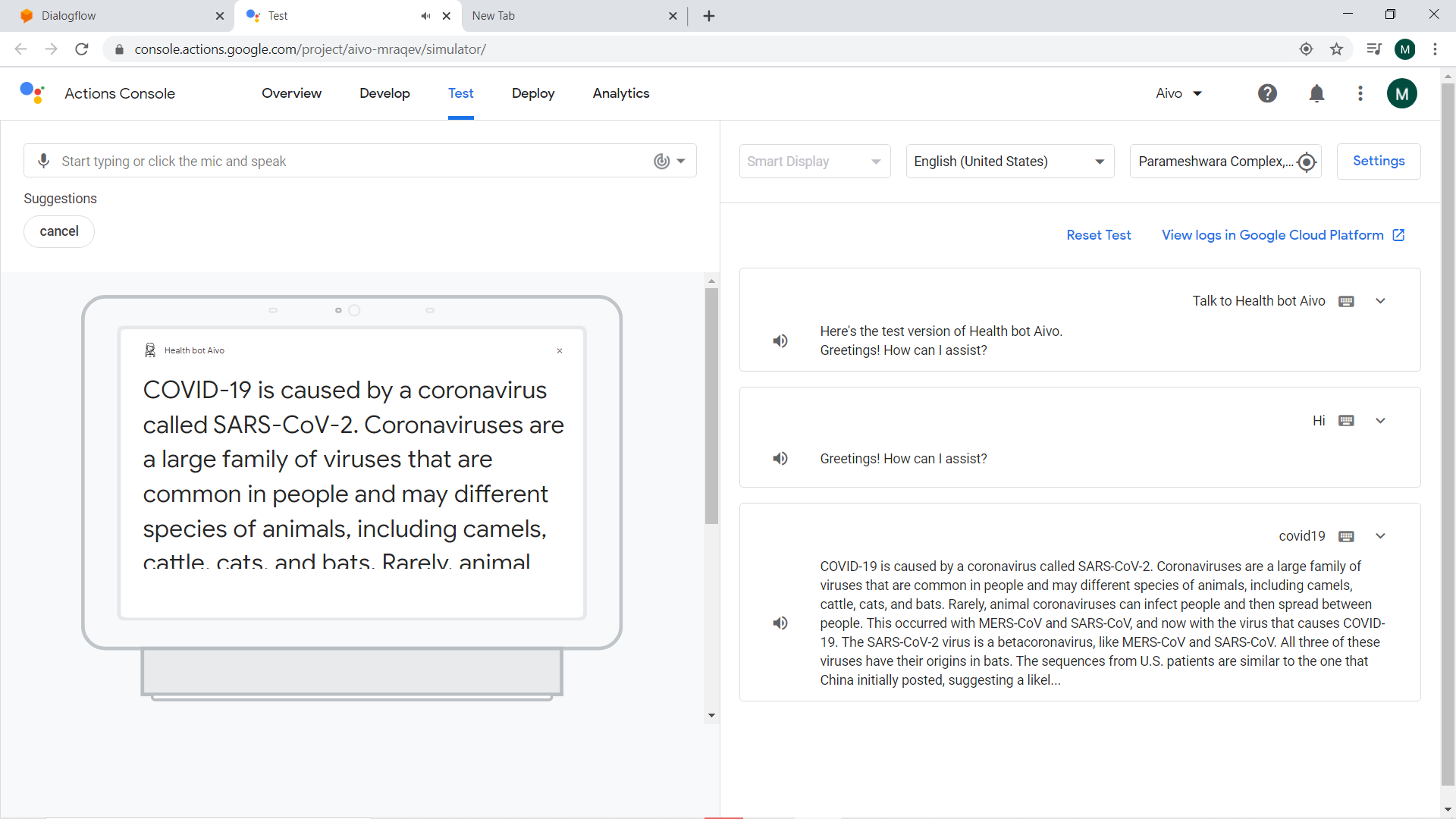Play audio for welcome greeting response
The height and width of the screenshot is (819, 1456).
pyautogui.click(x=780, y=341)
